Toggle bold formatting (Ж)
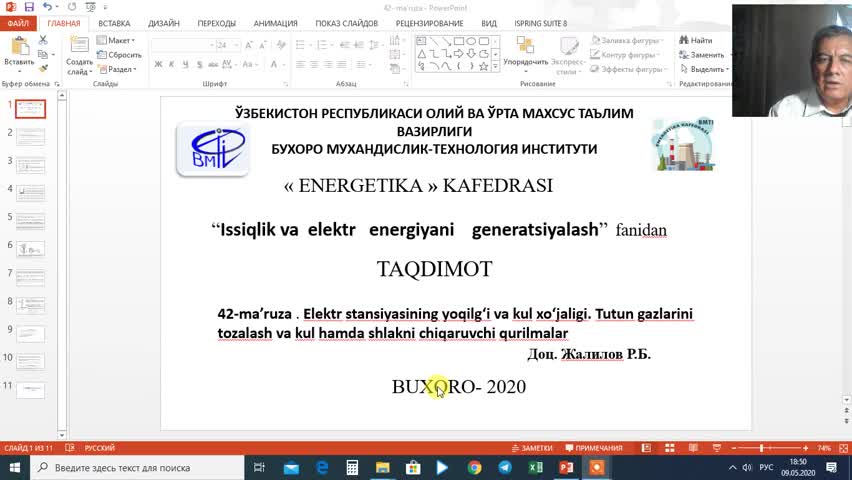Screen dimensions: 852x480 point(158,64)
